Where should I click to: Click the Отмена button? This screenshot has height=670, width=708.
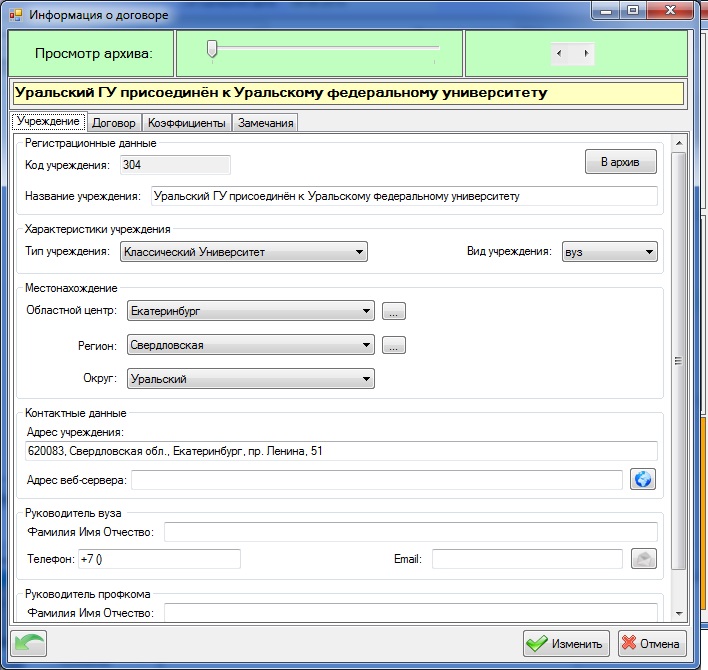pos(652,643)
